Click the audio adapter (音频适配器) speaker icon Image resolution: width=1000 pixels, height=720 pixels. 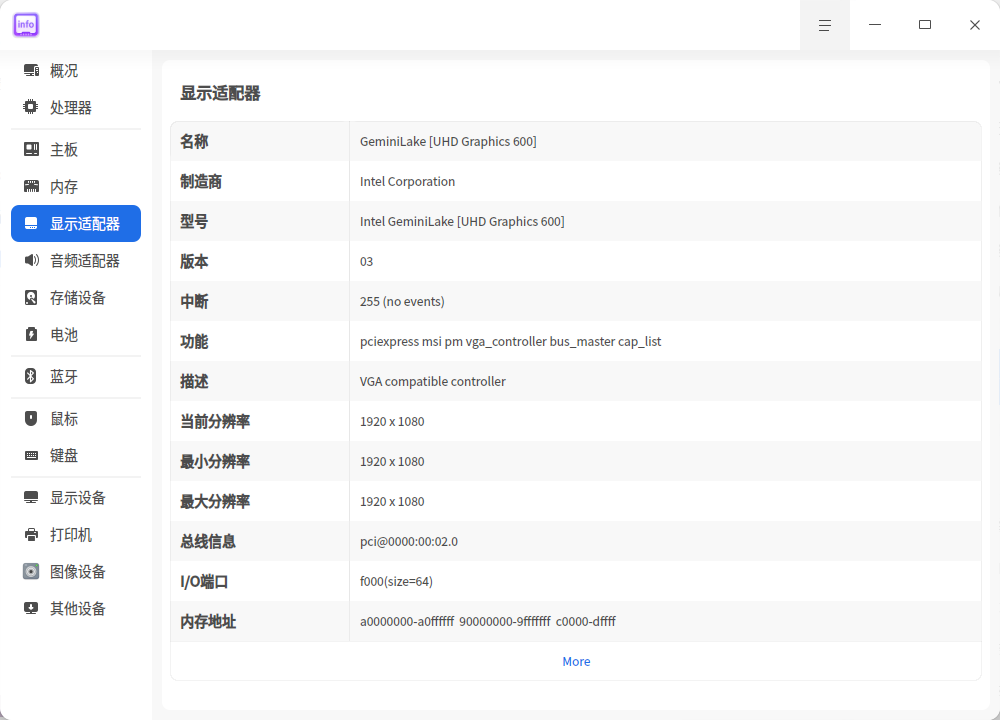[31, 260]
